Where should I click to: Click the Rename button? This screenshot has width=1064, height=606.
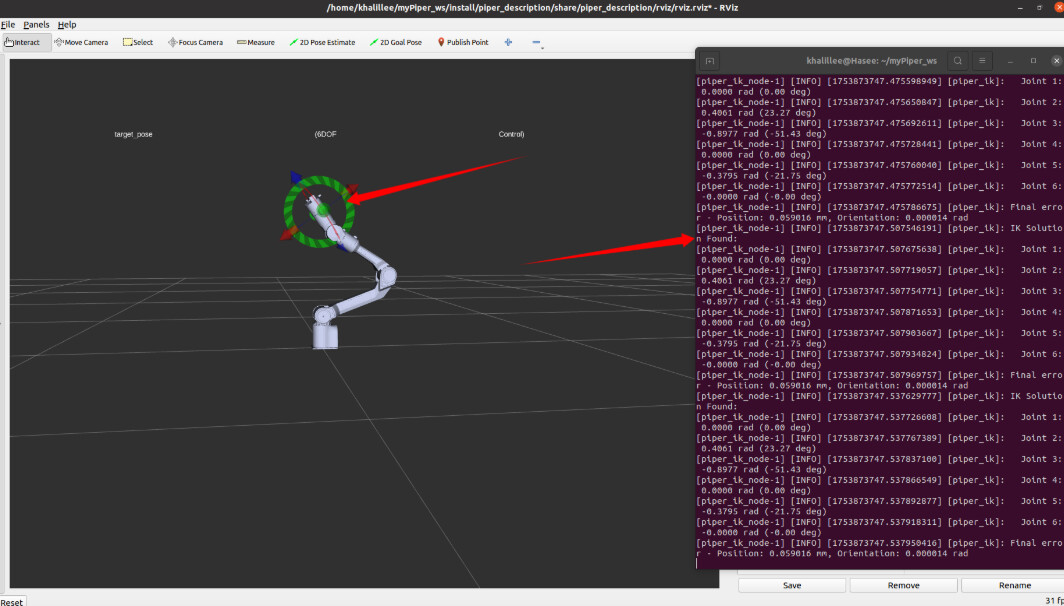[x=1014, y=585]
